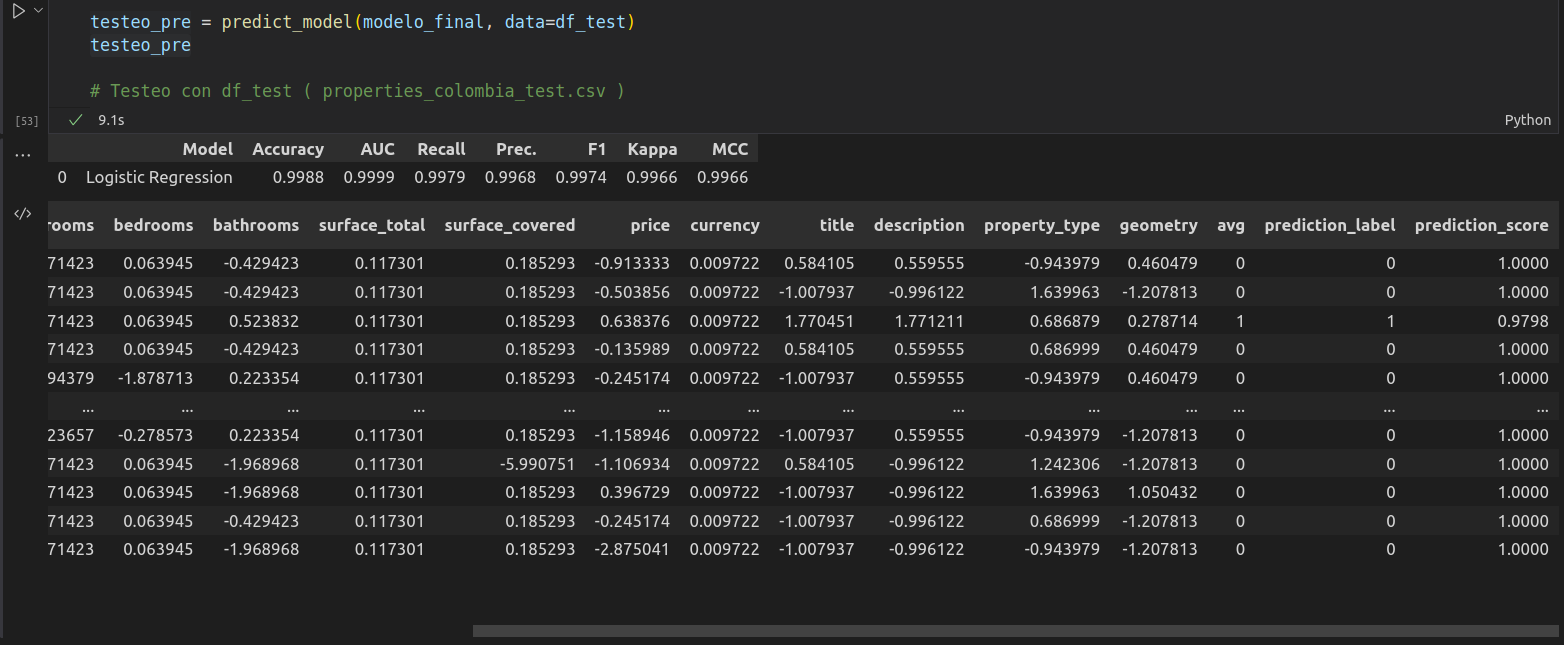Click the F1 column header

(597, 149)
